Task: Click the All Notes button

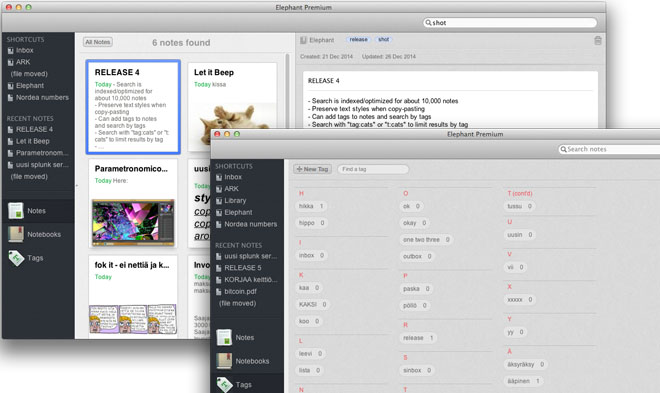Action: click(x=98, y=42)
